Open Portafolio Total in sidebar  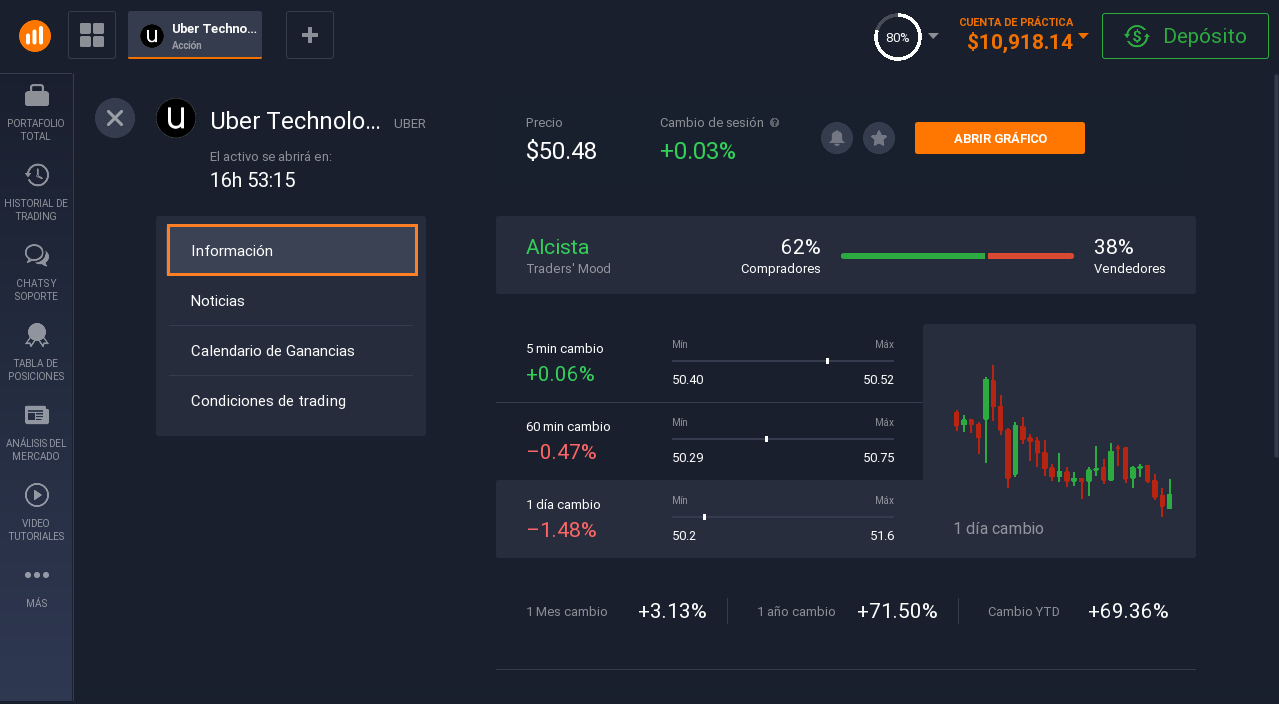point(36,112)
